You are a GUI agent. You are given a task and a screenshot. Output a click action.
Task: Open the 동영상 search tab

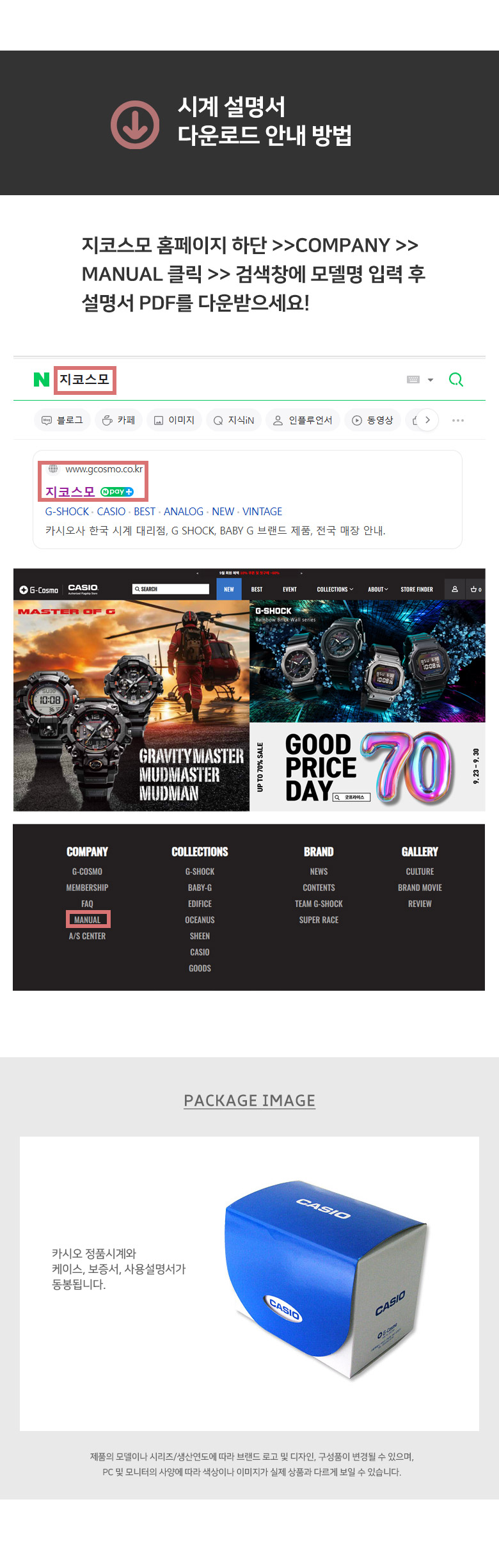(372, 420)
